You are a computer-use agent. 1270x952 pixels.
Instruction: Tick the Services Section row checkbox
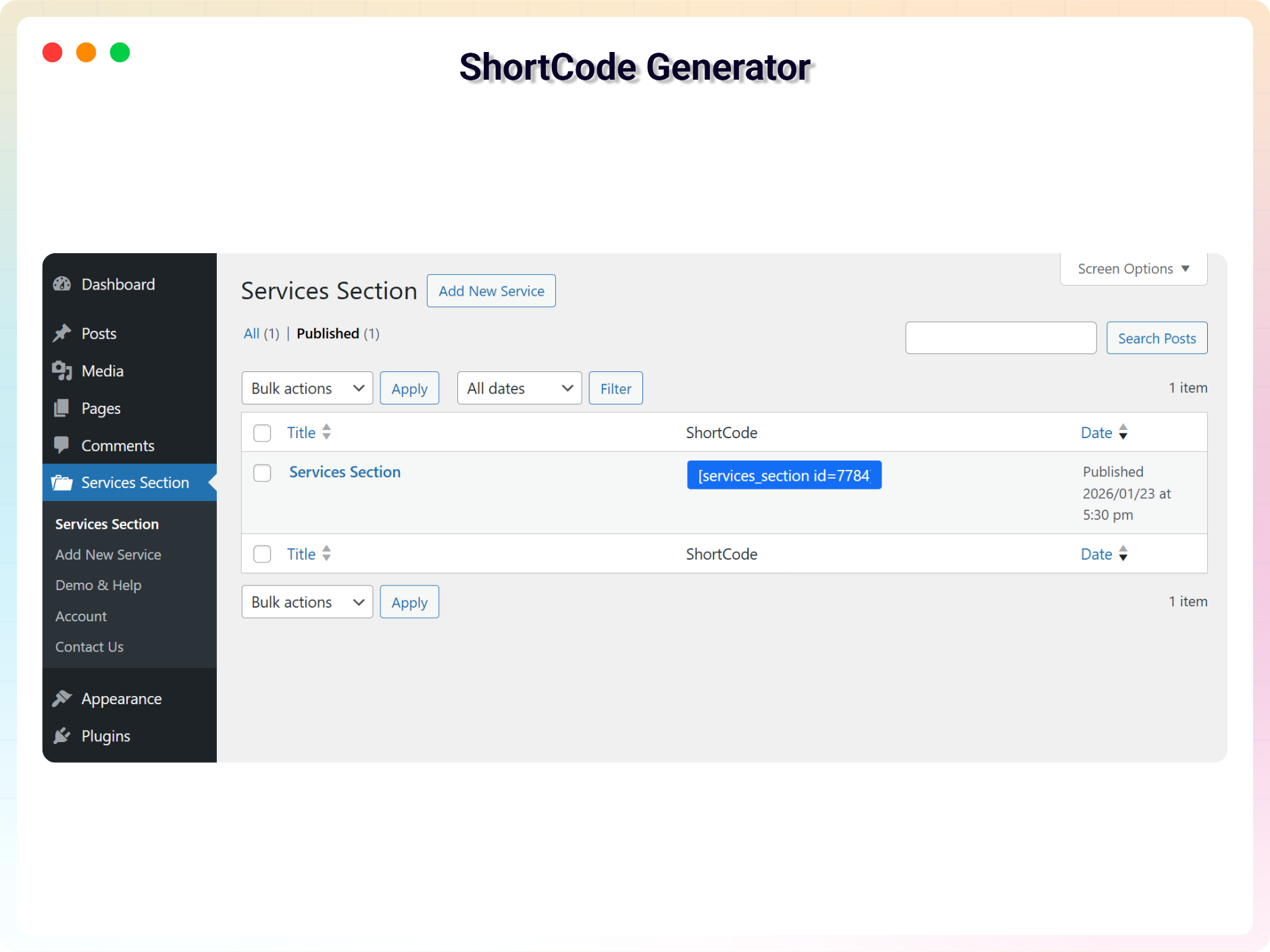pos(262,473)
